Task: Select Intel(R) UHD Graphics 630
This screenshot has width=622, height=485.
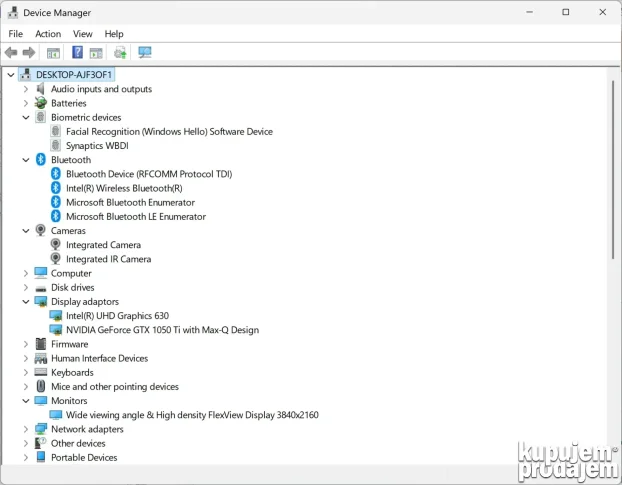Action: pyautogui.click(x=117, y=316)
